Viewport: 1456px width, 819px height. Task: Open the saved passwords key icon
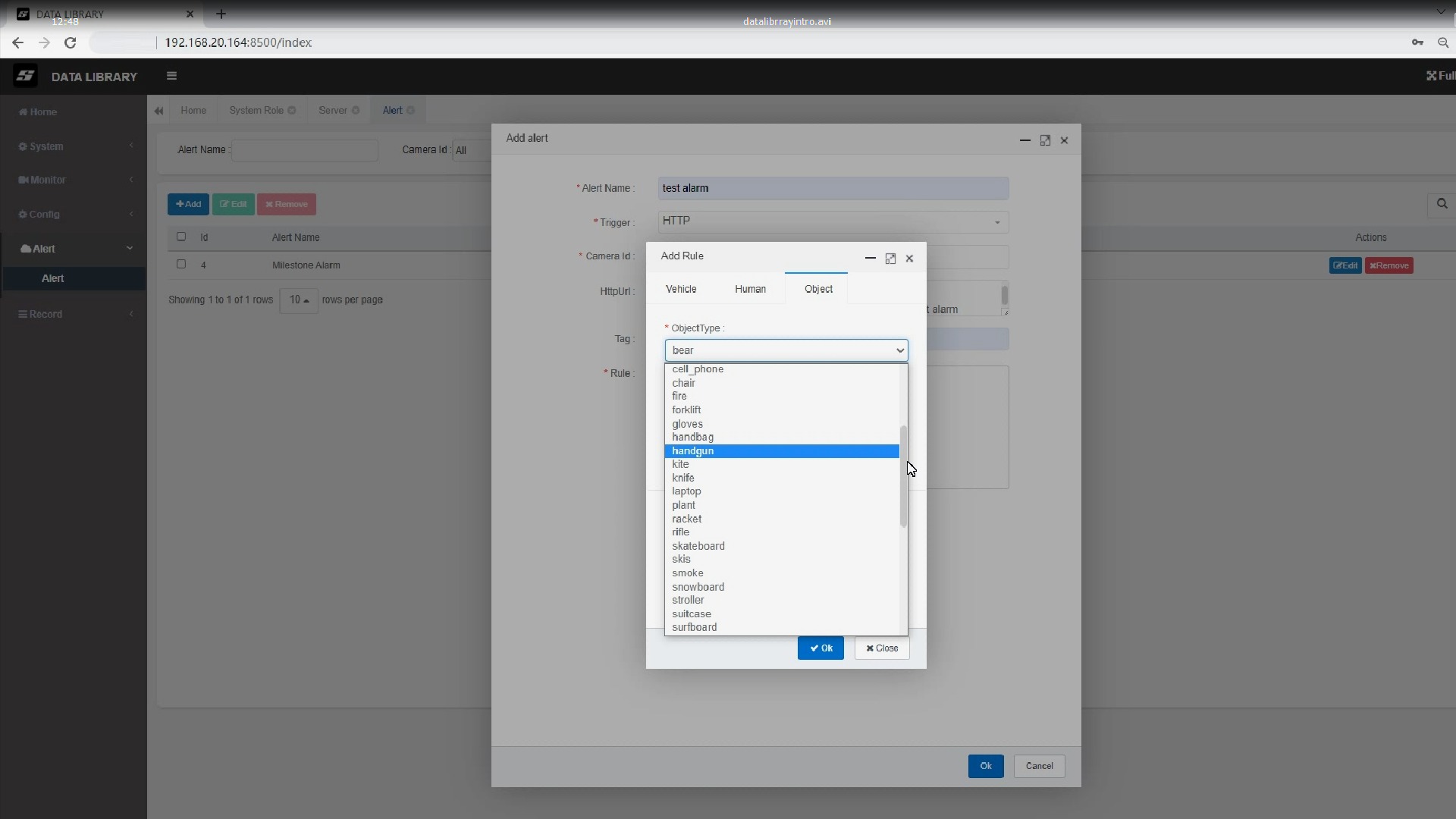1417,42
